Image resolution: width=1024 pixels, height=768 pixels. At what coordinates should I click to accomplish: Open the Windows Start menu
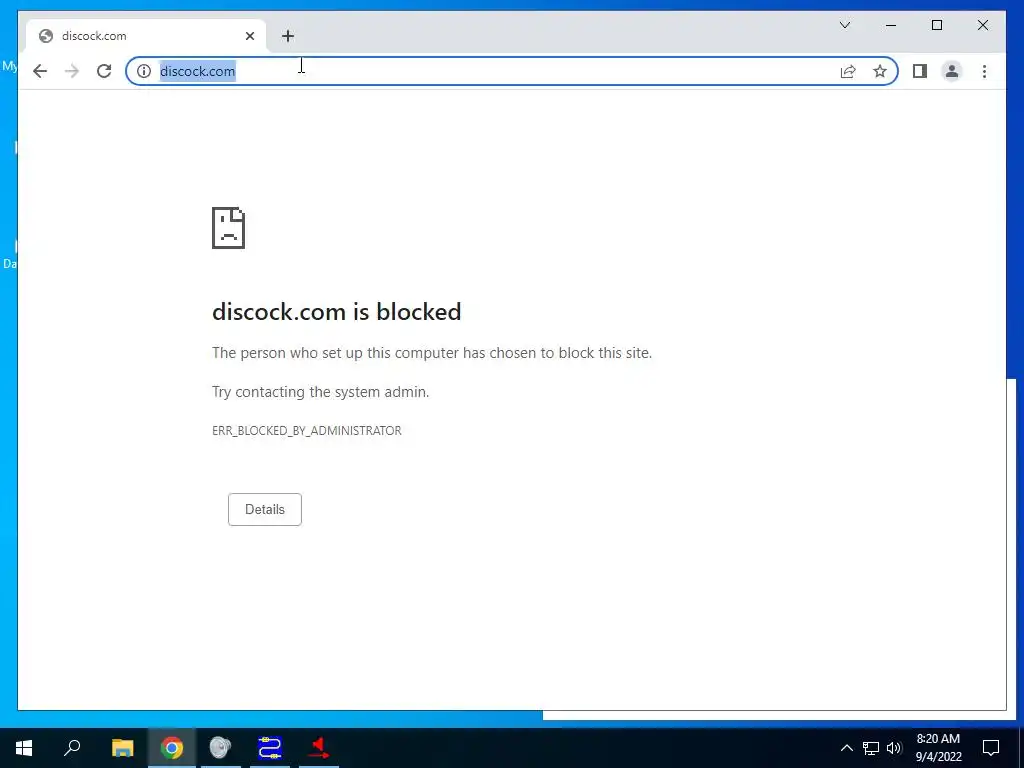24,748
